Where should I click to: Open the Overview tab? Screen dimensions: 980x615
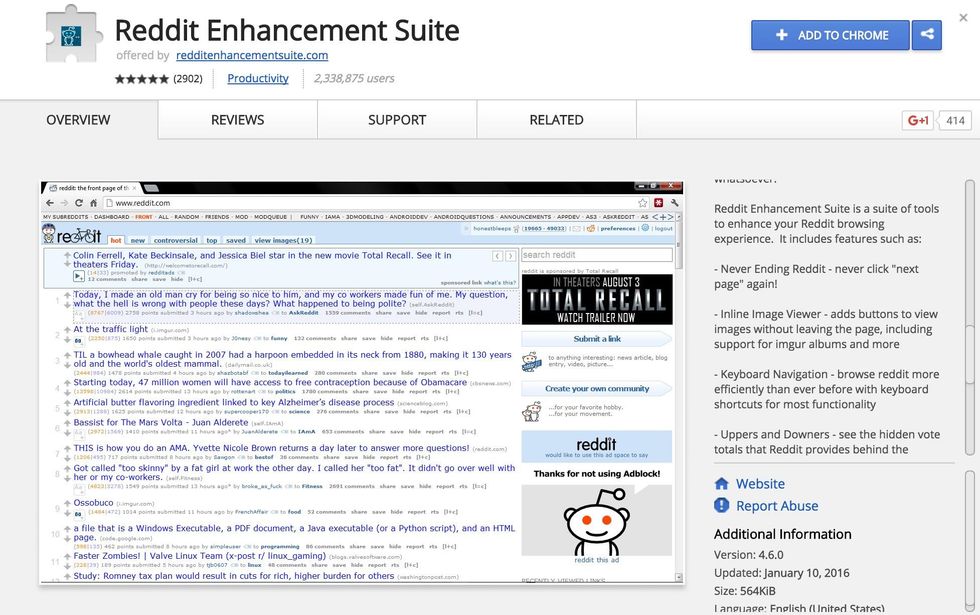coord(78,120)
